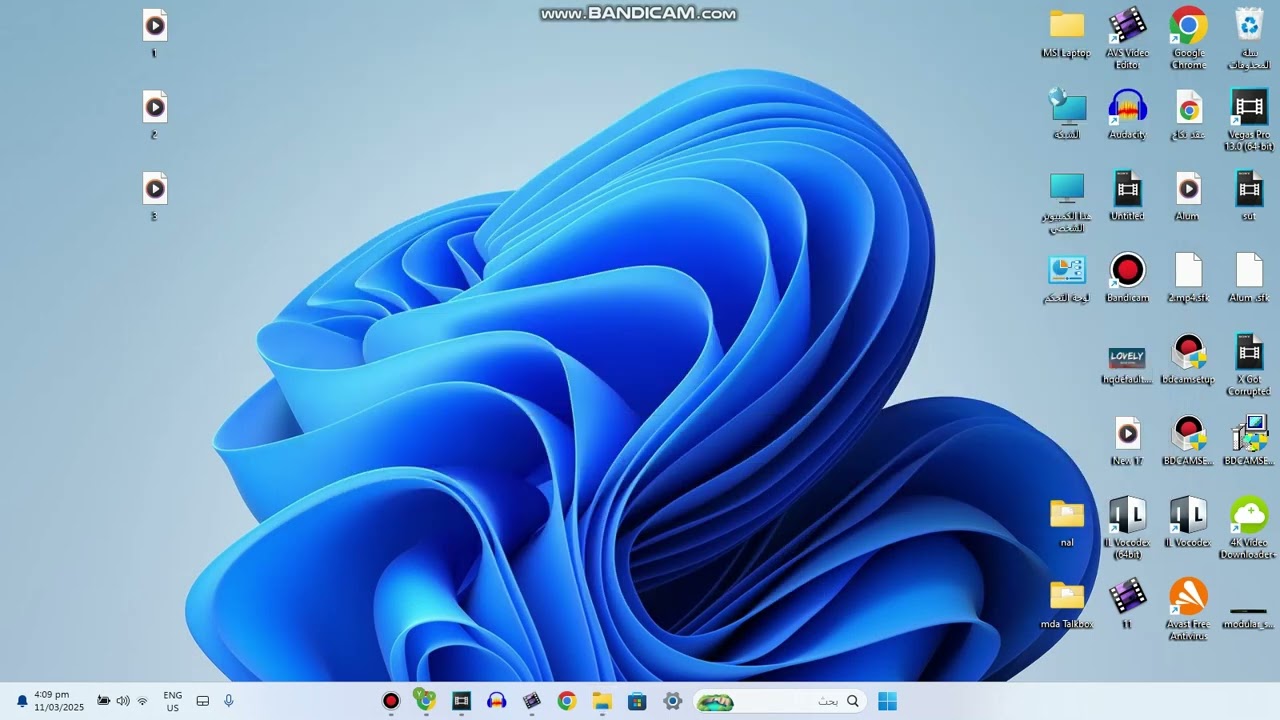Open the عقد نكاح Chrome document
1280x720 pixels.
coord(1188,114)
